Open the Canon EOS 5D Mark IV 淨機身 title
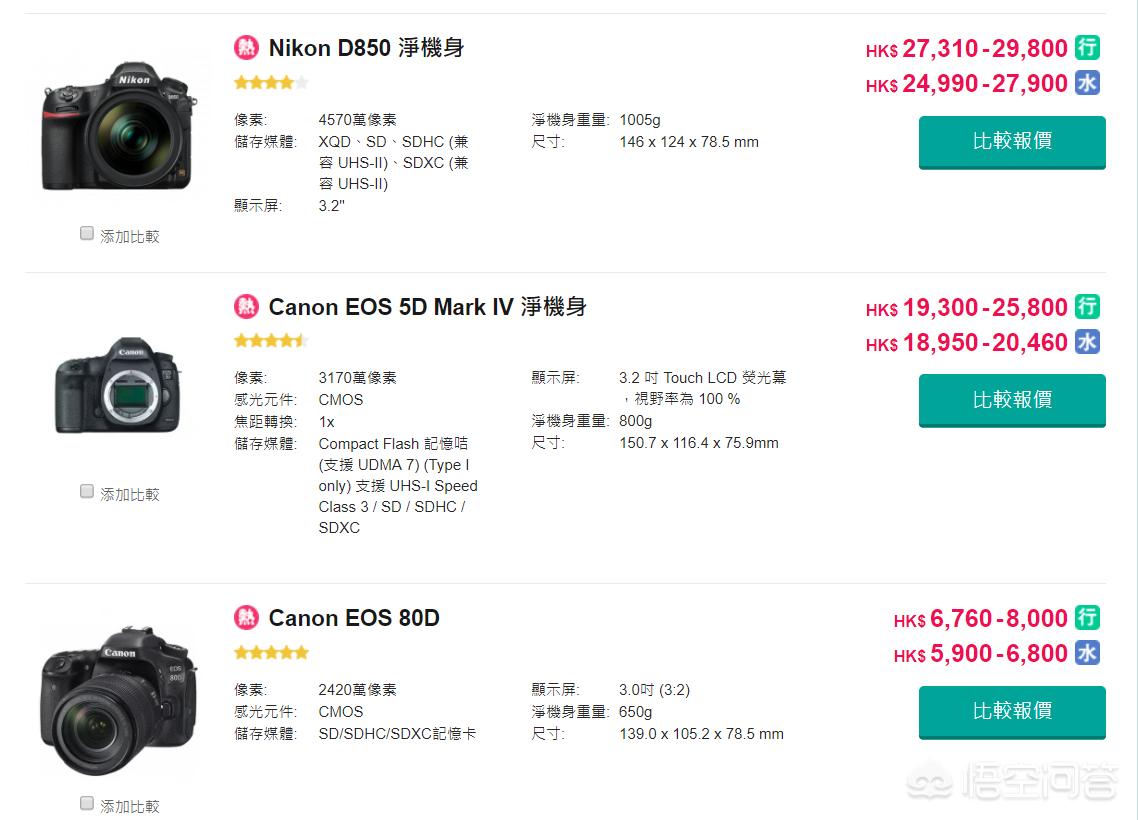Image resolution: width=1138 pixels, height=820 pixels. tap(427, 307)
